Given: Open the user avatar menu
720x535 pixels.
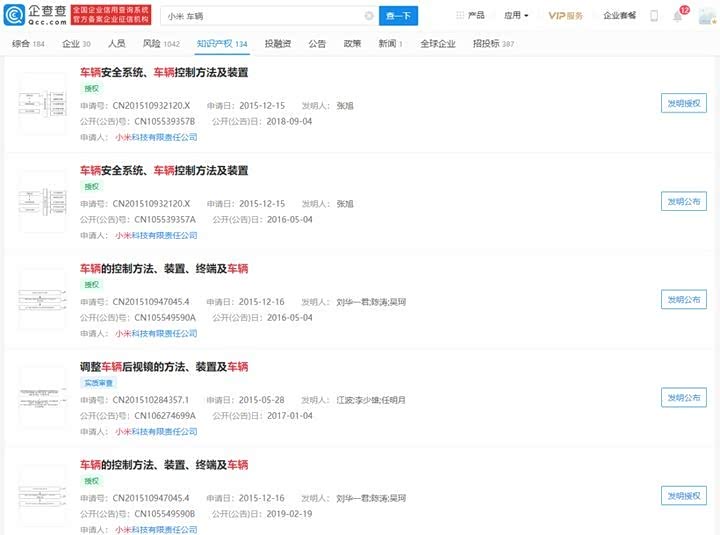Looking at the screenshot, I should pyautogui.click(x=704, y=16).
